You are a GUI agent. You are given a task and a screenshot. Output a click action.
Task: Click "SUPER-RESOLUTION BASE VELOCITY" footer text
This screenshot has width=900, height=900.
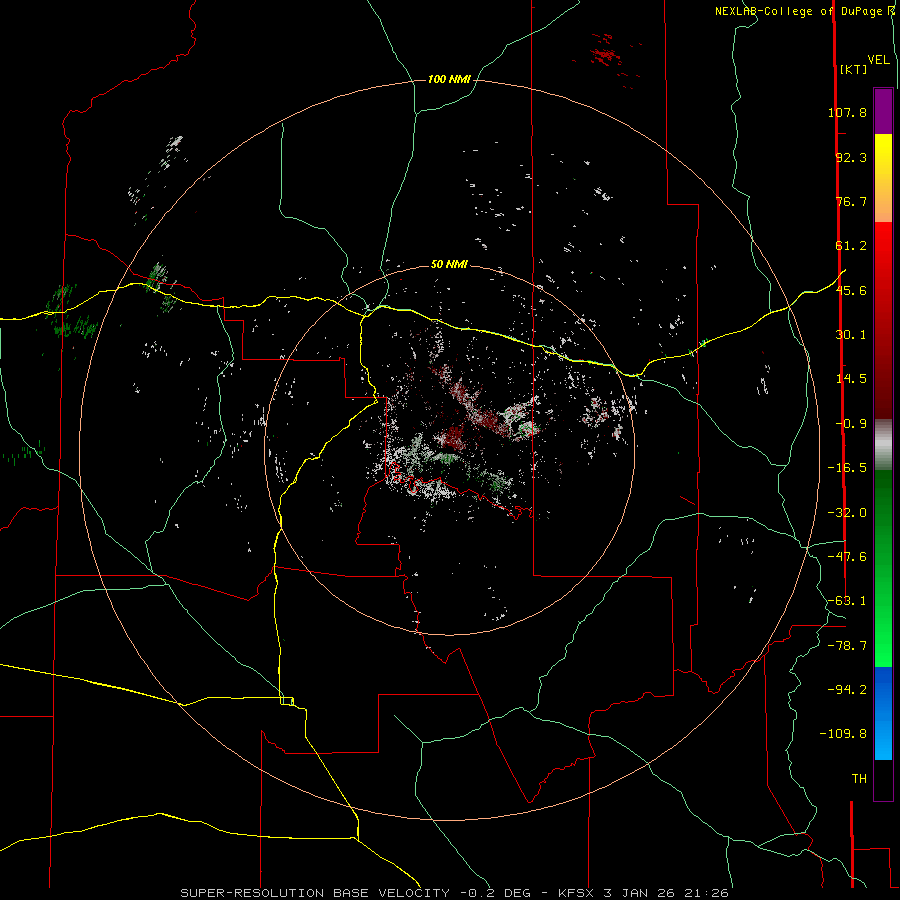pyautogui.click(x=315, y=893)
